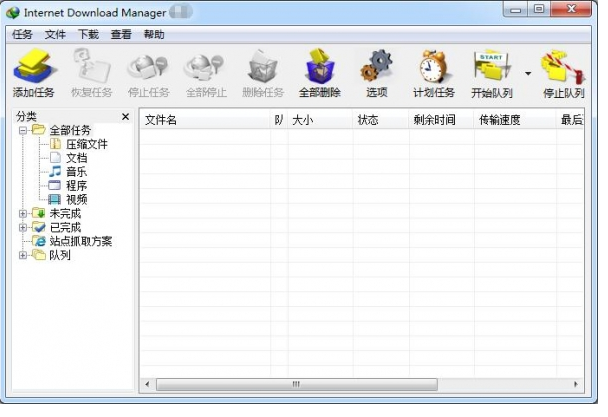Select the 未完成 download folder icon
608x417 pixels.
pyautogui.click(x=39, y=213)
